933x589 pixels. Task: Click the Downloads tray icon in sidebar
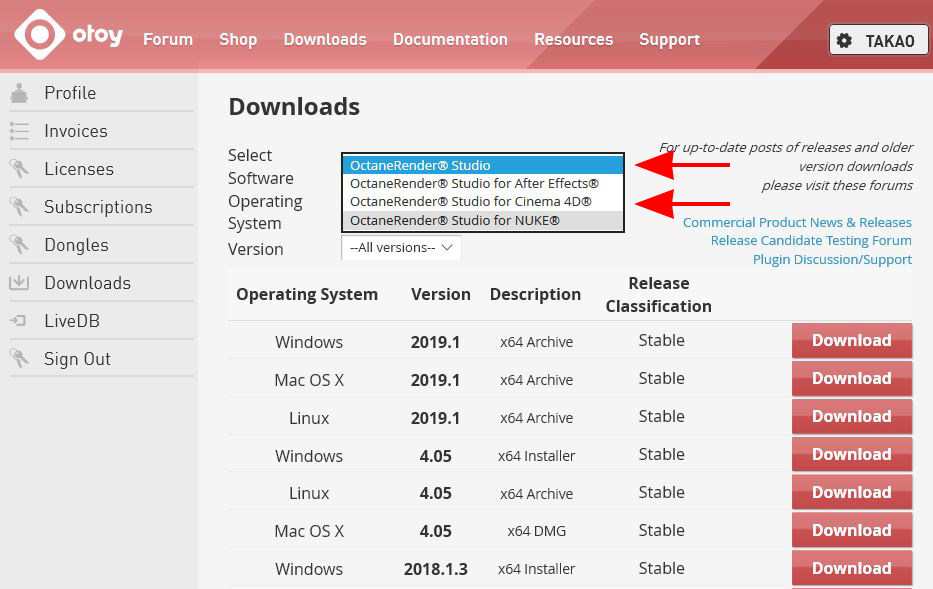[19, 283]
